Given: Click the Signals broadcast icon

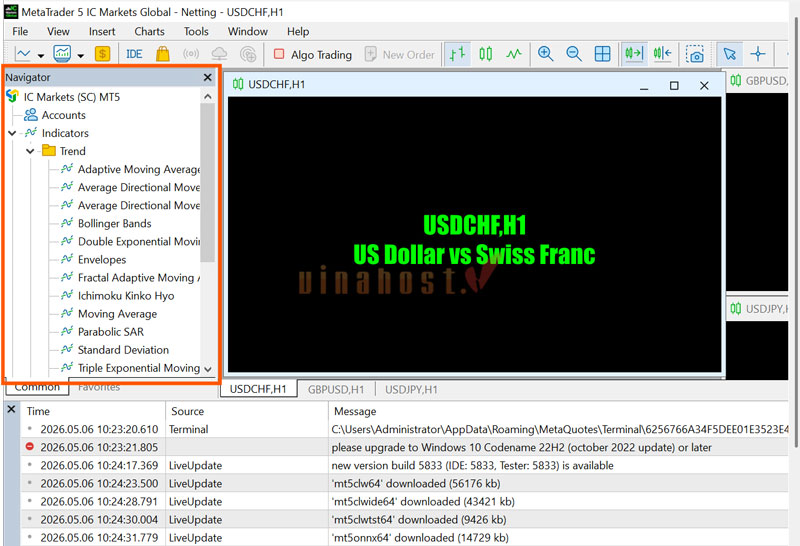Looking at the screenshot, I should point(191,54).
